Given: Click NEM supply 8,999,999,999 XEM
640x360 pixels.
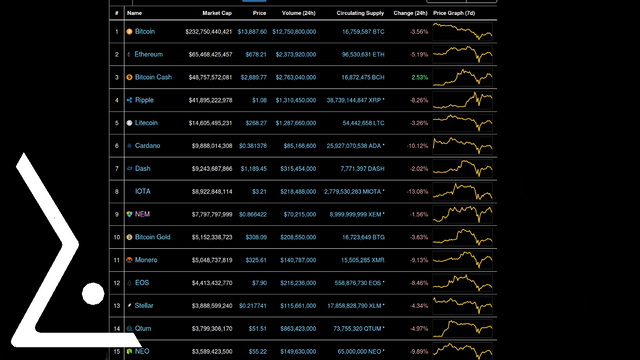Looking at the screenshot, I should click(x=356, y=214).
